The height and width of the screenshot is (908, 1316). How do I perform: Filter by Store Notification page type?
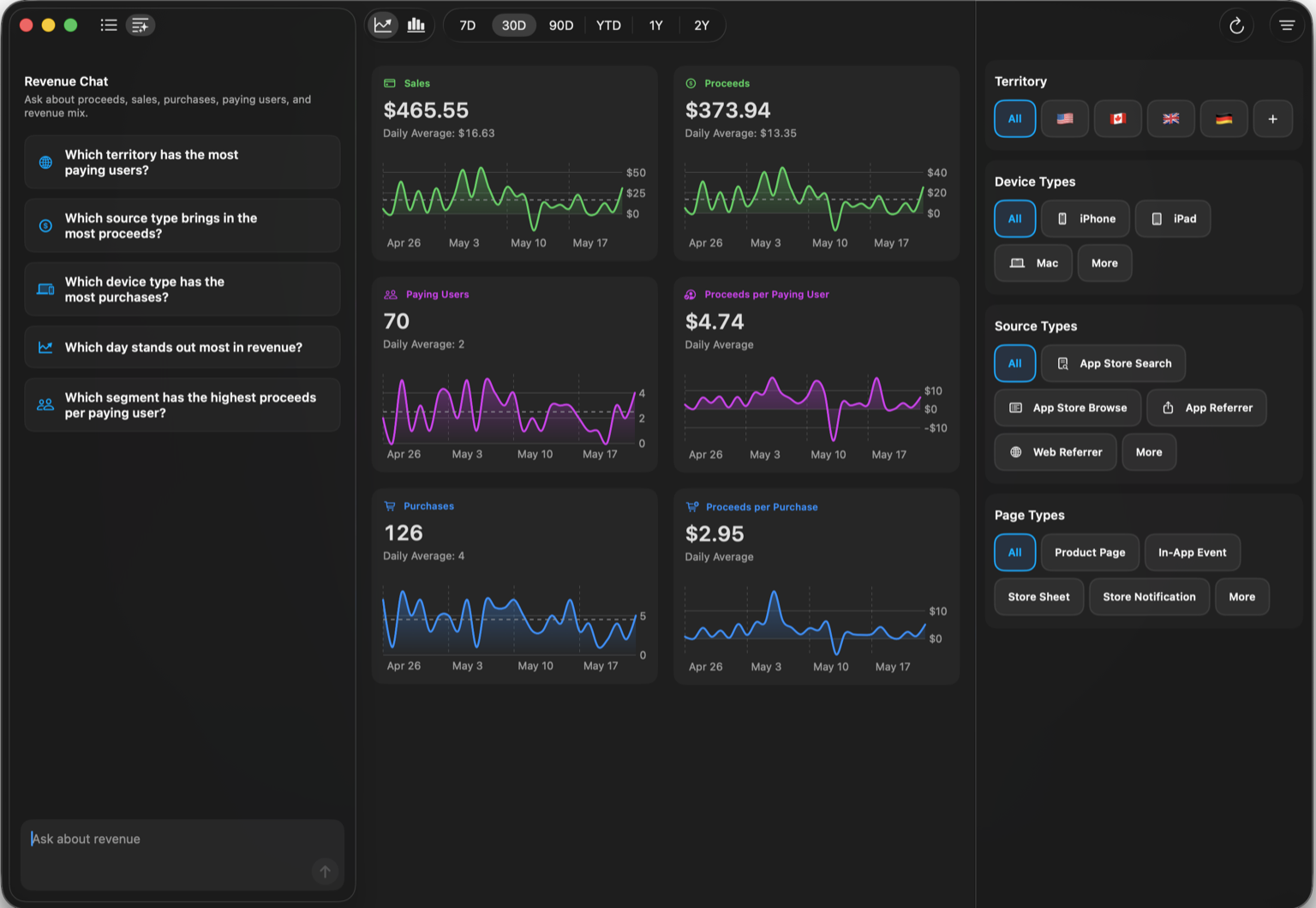pyautogui.click(x=1149, y=597)
